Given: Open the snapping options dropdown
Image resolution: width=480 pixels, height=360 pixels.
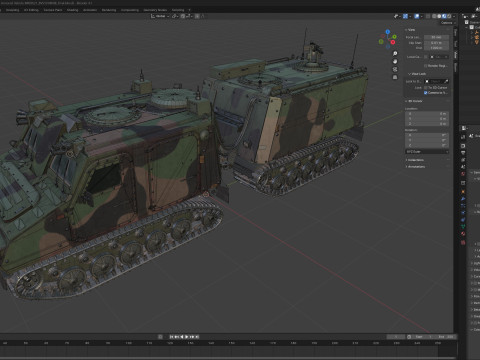Looking at the screenshot, I should click(x=188, y=16).
